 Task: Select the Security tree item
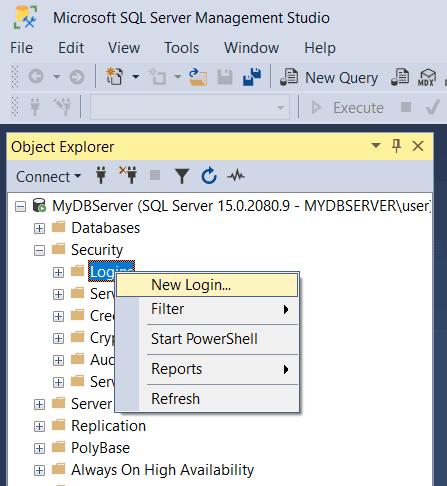[97, 250]
